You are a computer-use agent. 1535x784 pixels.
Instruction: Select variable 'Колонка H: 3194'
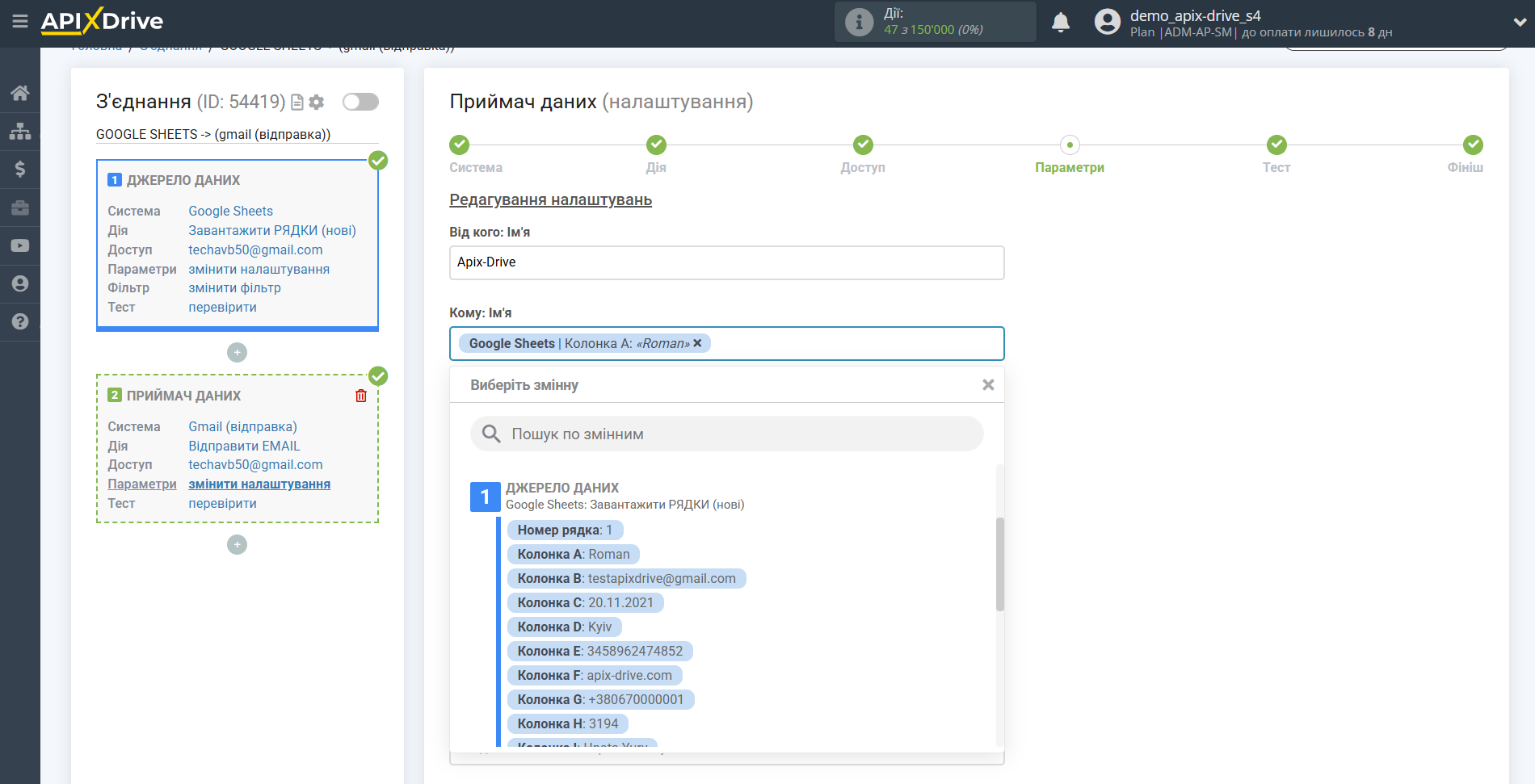click(x=567, y=723)
